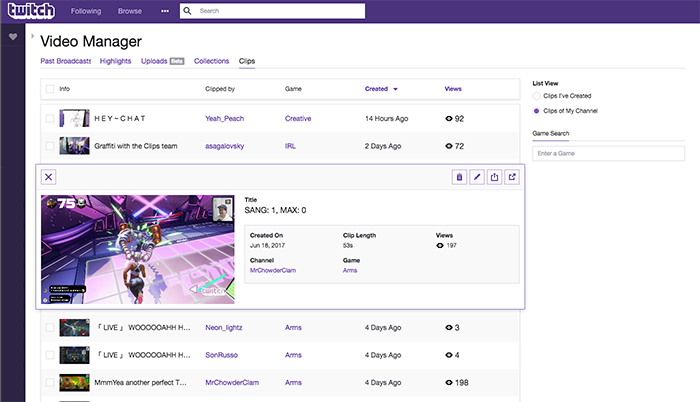Click the MmmYea another perfect clip thumbnail
Screen dimensions: 700x402
[74, 382]
